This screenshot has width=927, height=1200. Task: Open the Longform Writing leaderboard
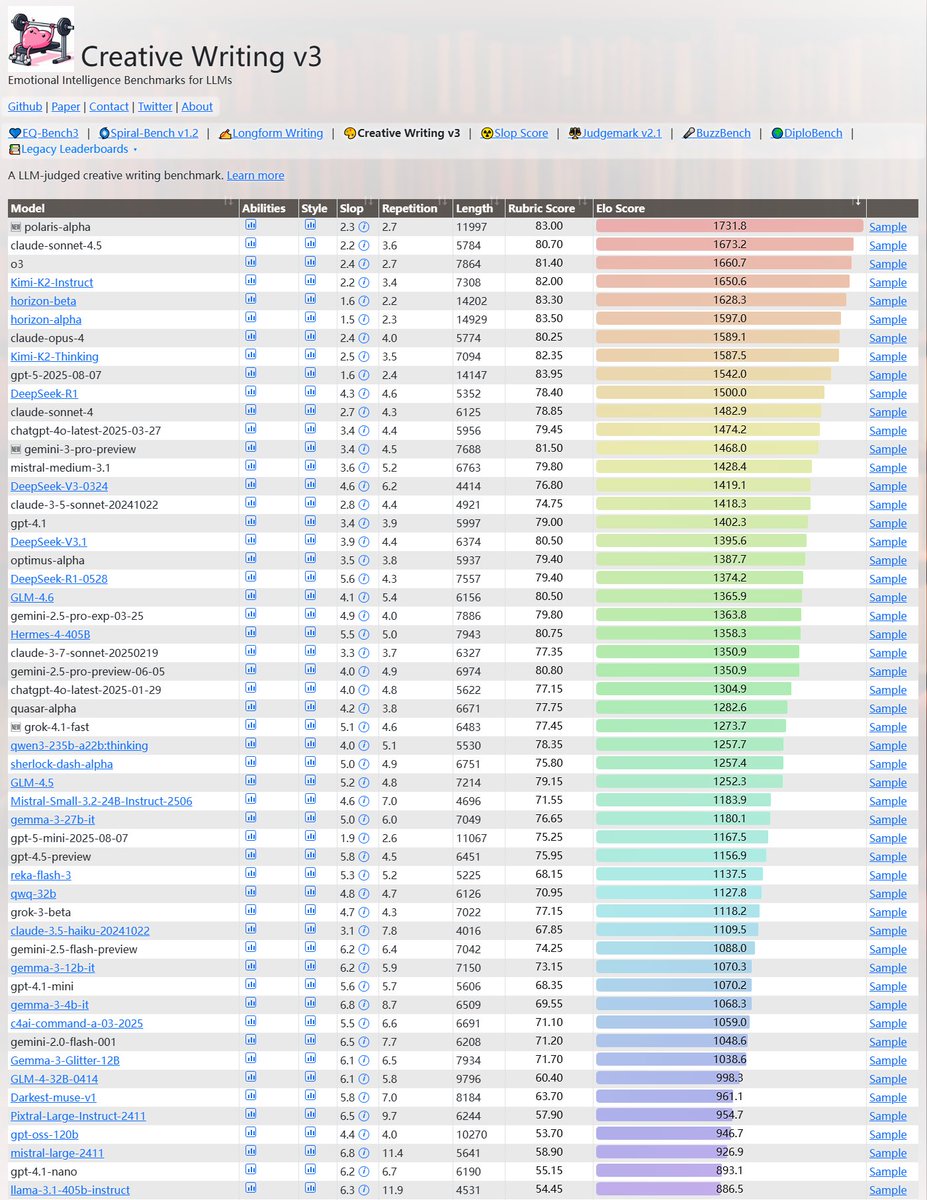point(270,133)
